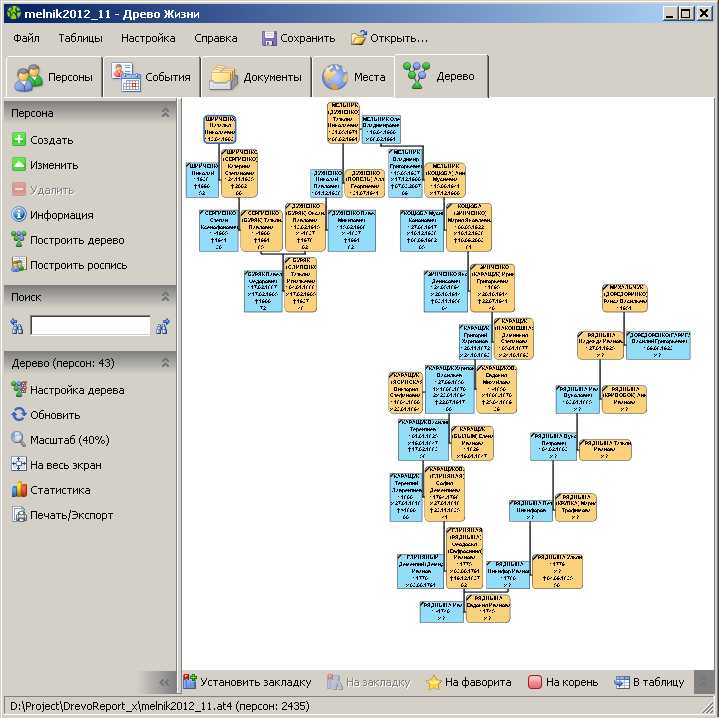Screen dimensions: 719x719
Task: Open the Таблицы menu
Action: (80, 38)
